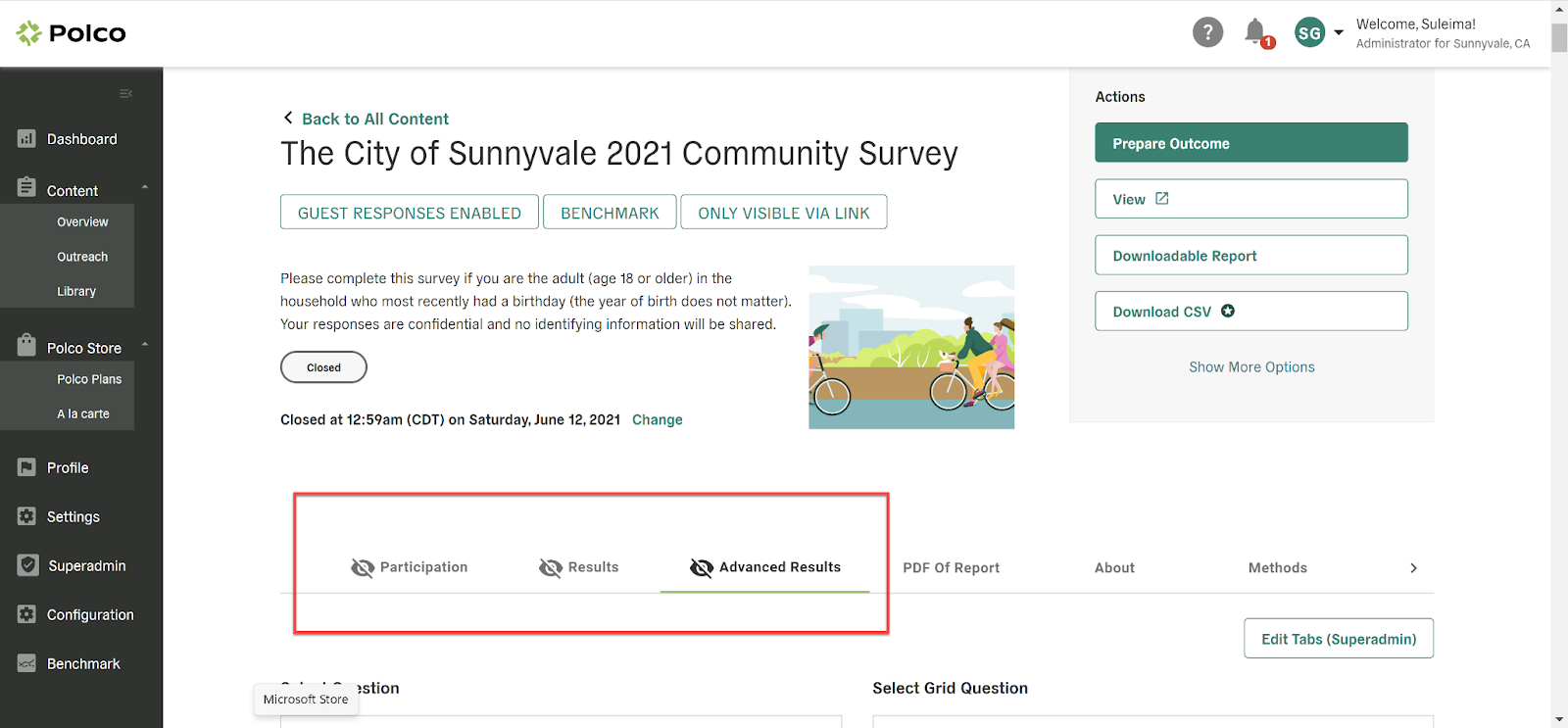The height and width of the screenshot is (728, 1568).
Task: Click the Configuration gear icon
Action: coord(26,614)
